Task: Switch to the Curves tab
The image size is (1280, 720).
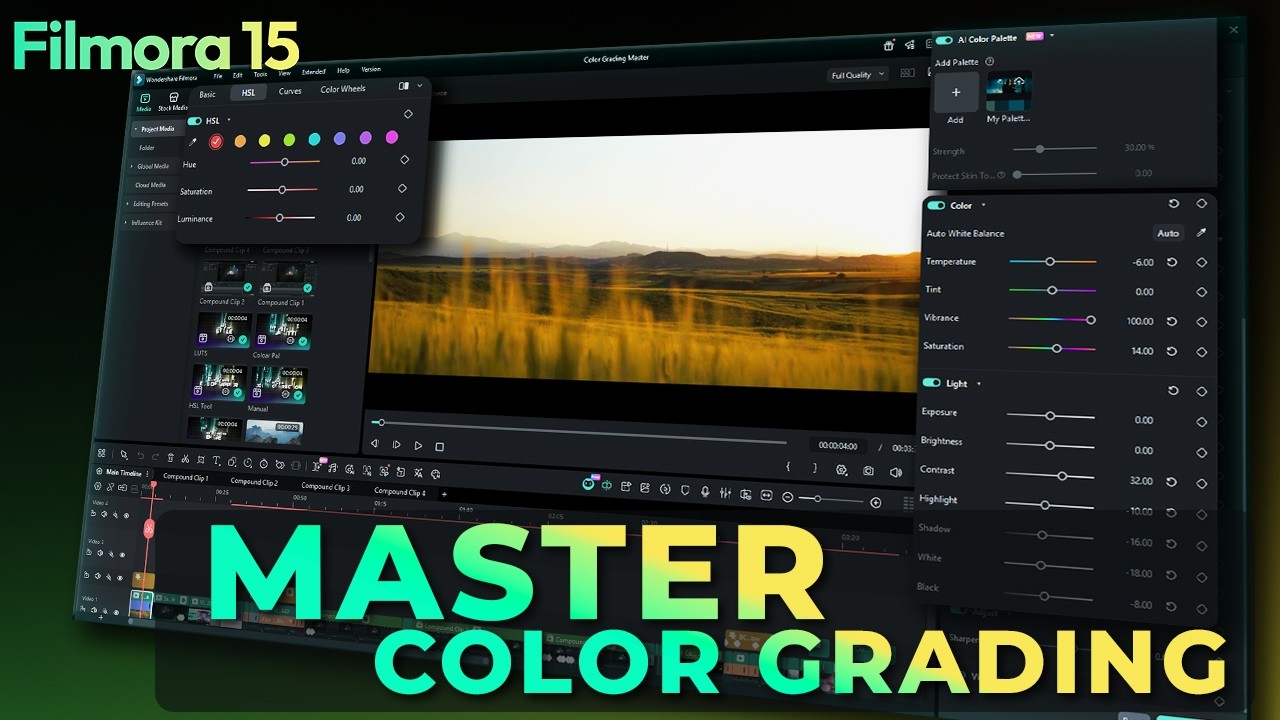Action: (290, 91)
